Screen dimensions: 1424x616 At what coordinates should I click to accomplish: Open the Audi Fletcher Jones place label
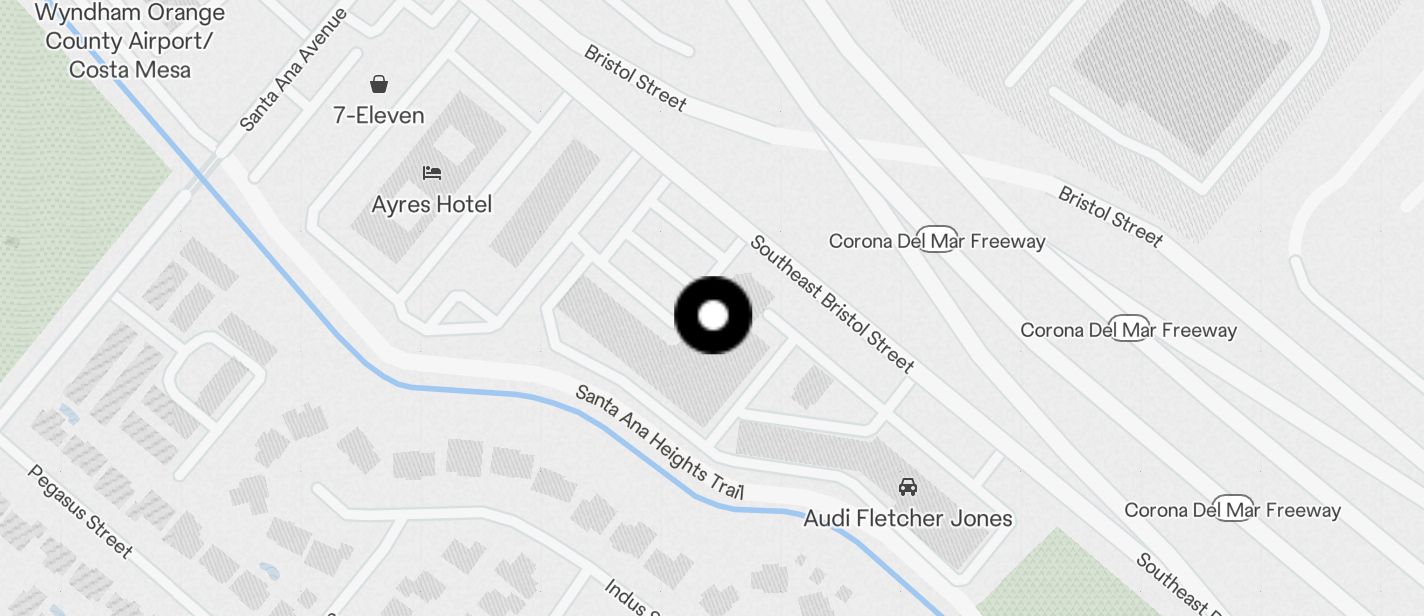[908, 519]
